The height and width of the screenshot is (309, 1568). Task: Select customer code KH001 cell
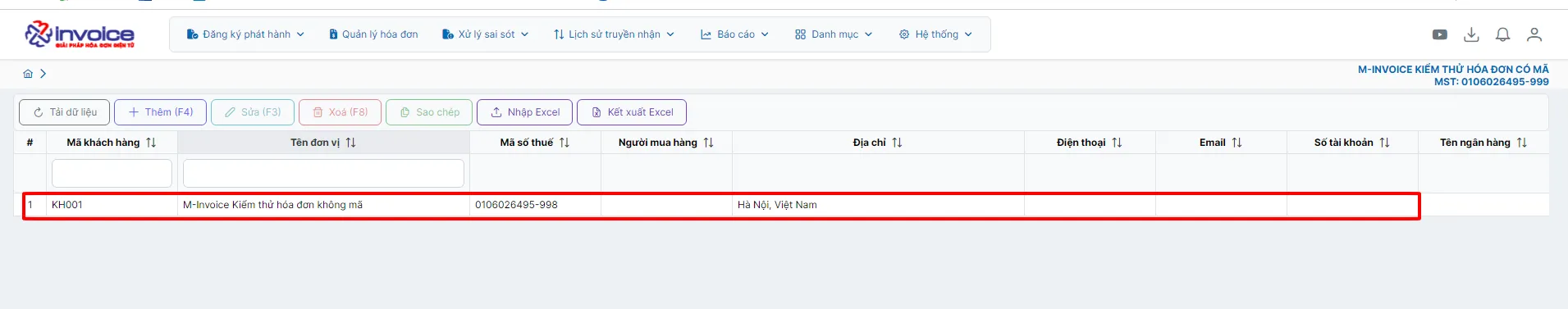(x=112, y=205)
